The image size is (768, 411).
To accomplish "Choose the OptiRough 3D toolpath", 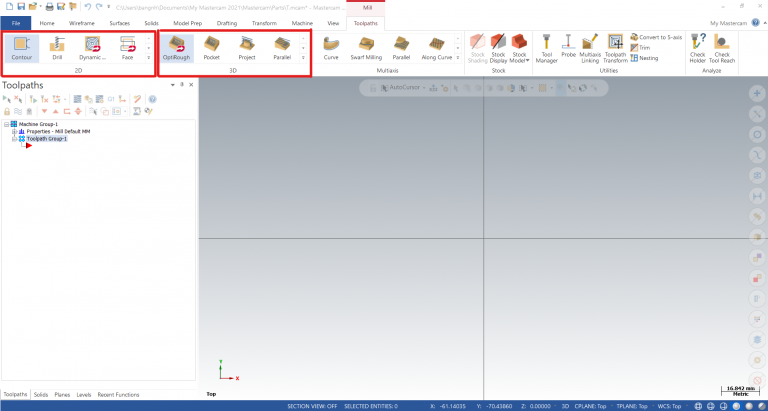I will (176, 48).
